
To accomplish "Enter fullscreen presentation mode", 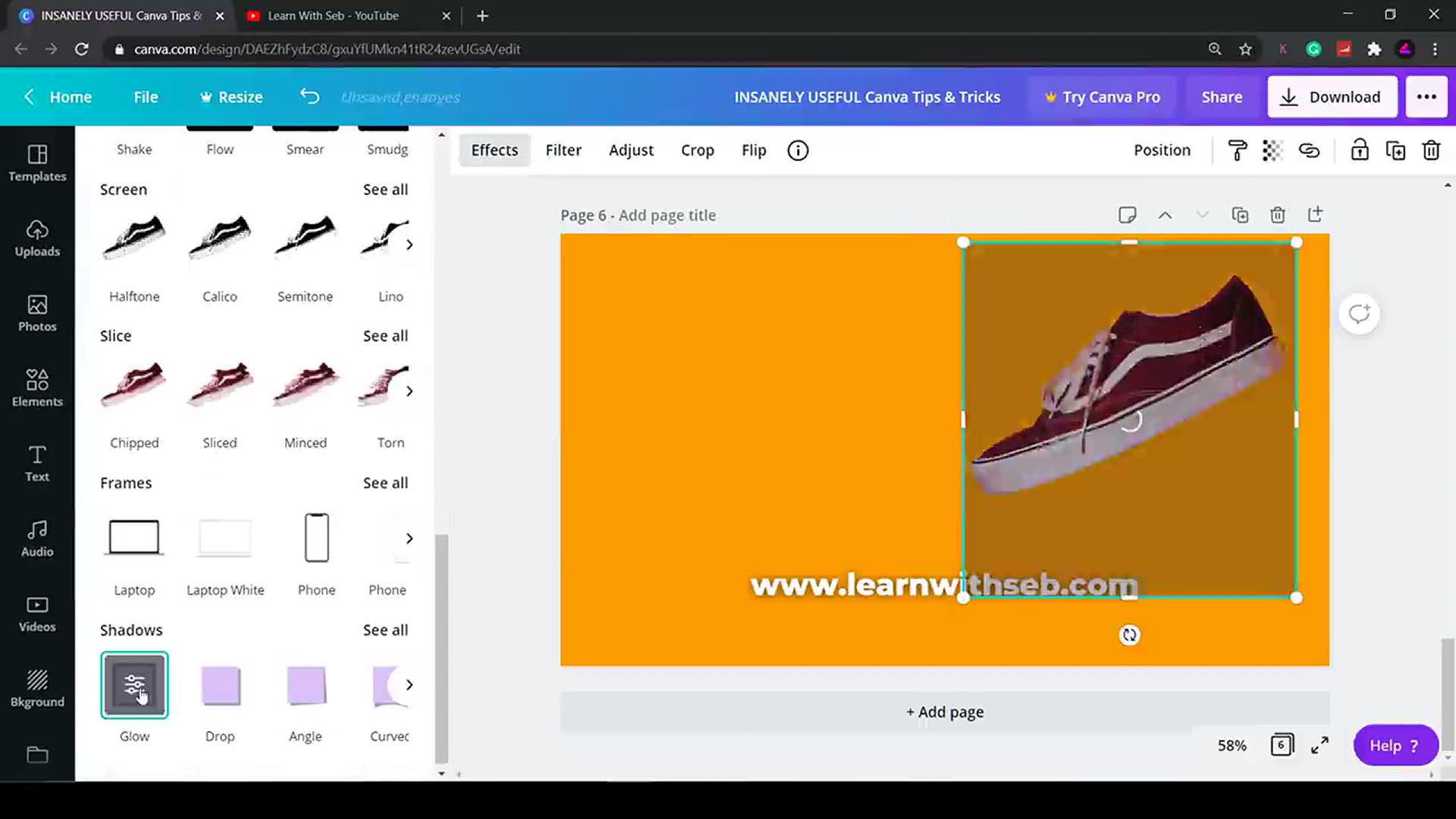I will pyautogui.click(x=1319, y=745).
